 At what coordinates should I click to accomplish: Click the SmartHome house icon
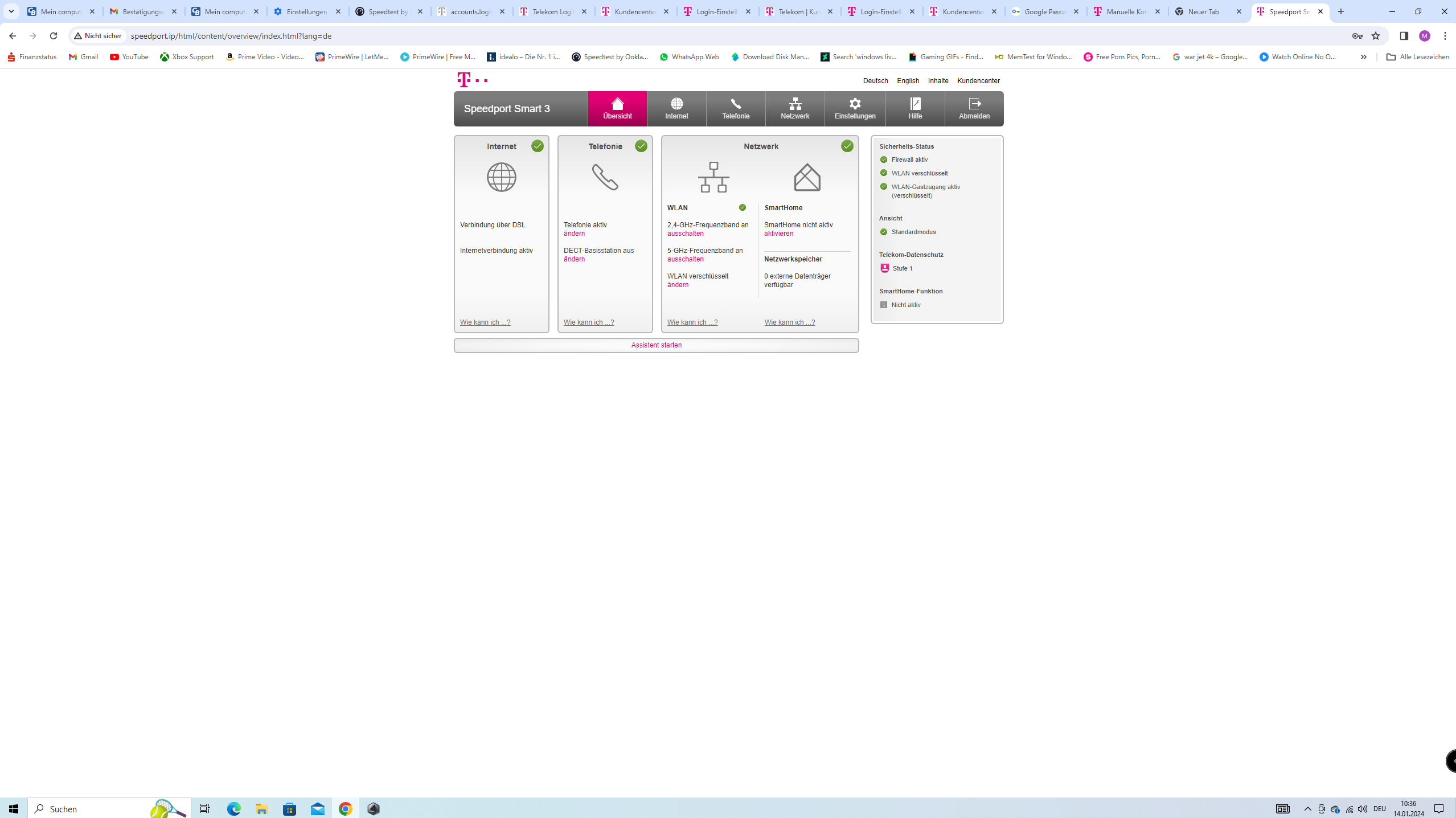tap(807, 177)
